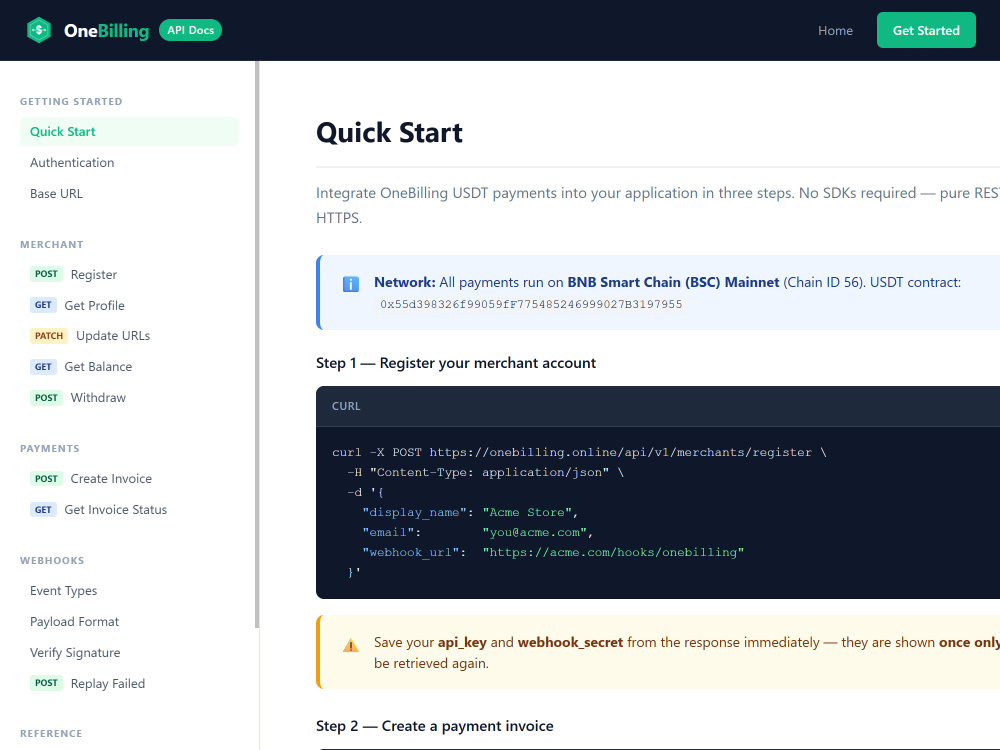The width and height of the screenshot is (1000, 750).
Task: Open the PATCH Update URLs endpoint
Action: pyautogui.click(x=129, y=335)
